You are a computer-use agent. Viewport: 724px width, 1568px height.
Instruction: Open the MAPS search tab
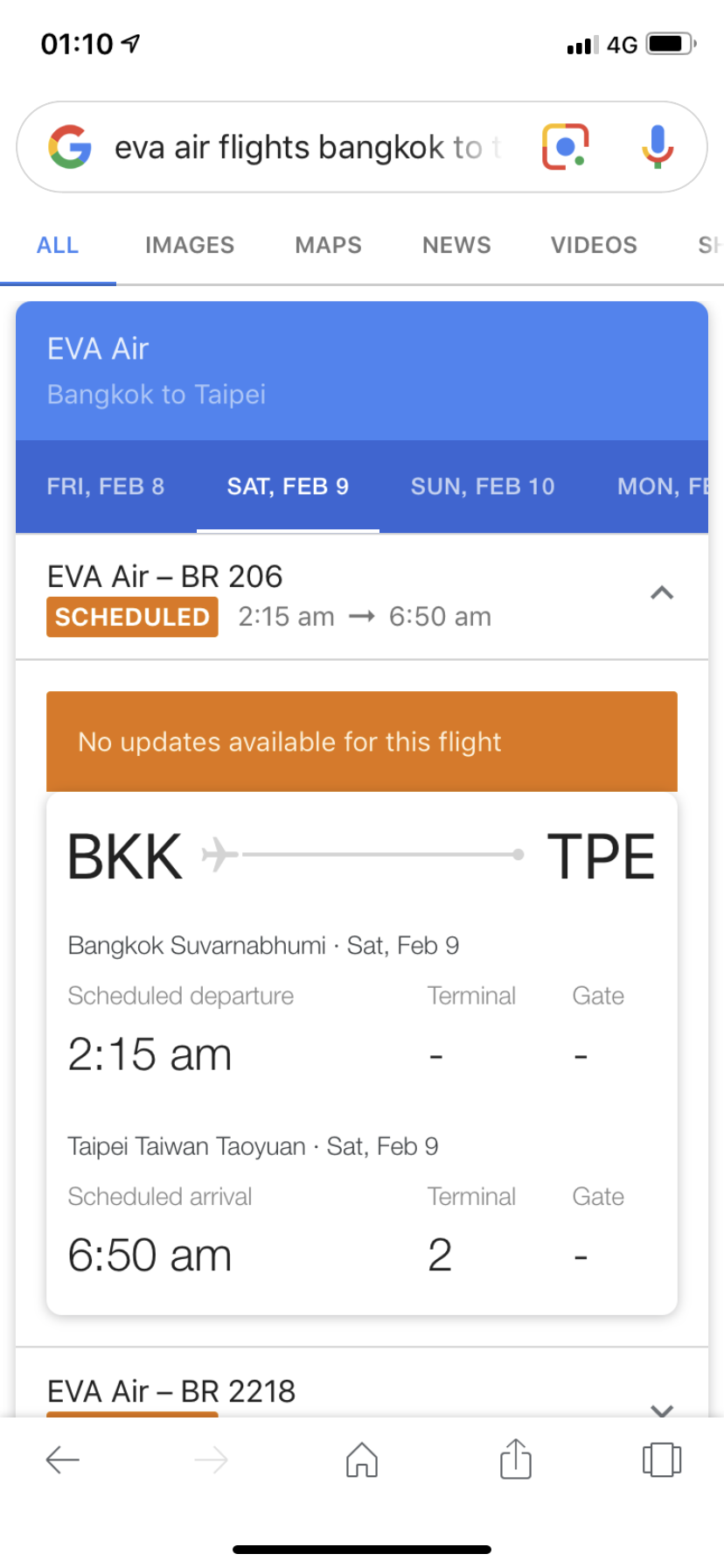328,245
